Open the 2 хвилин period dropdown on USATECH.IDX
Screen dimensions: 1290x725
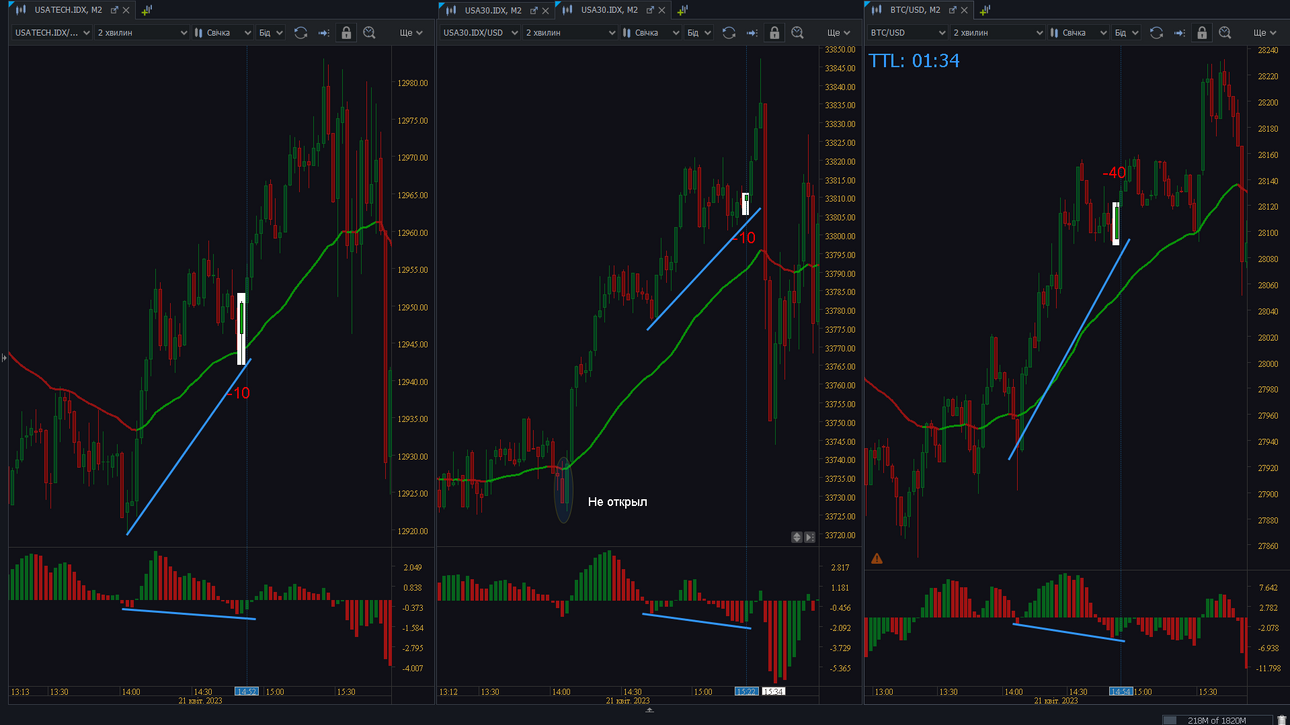(x=142, y=33)
